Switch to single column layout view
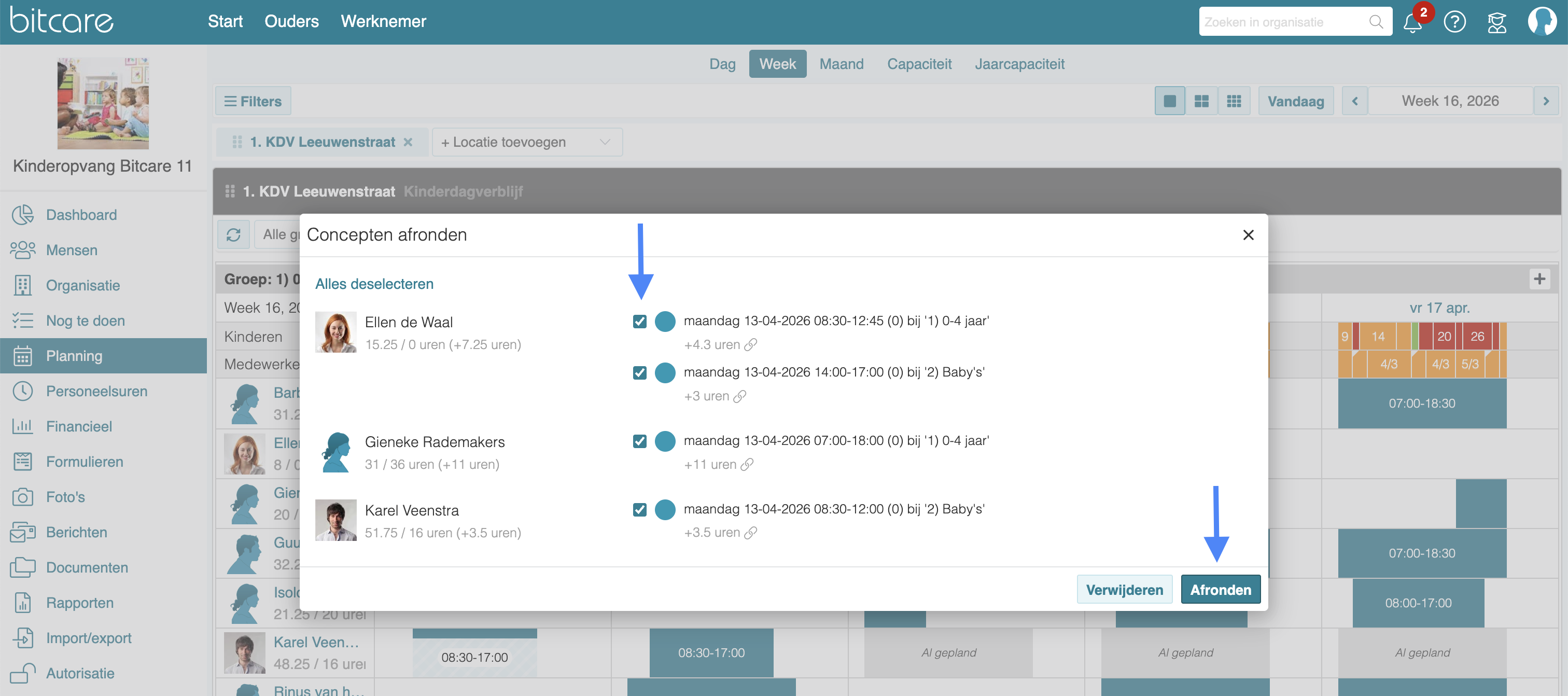 pos(1169,101)
